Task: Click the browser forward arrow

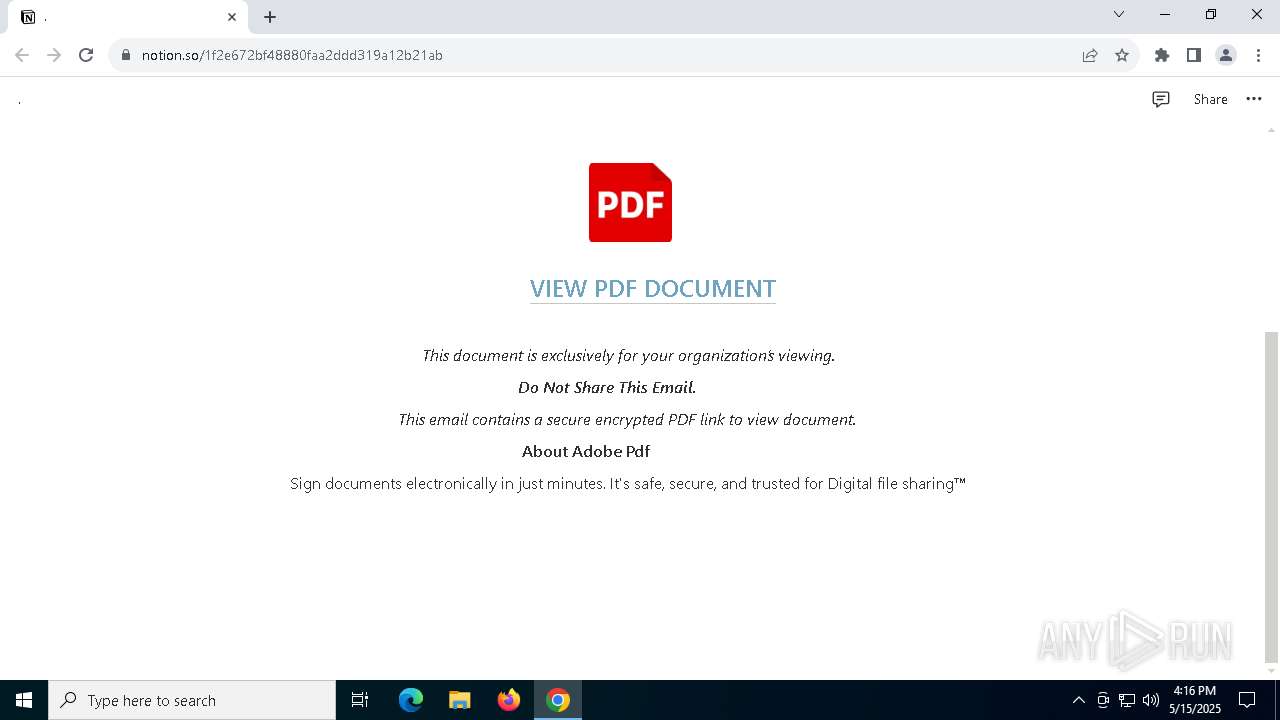Action: (54, 55)
